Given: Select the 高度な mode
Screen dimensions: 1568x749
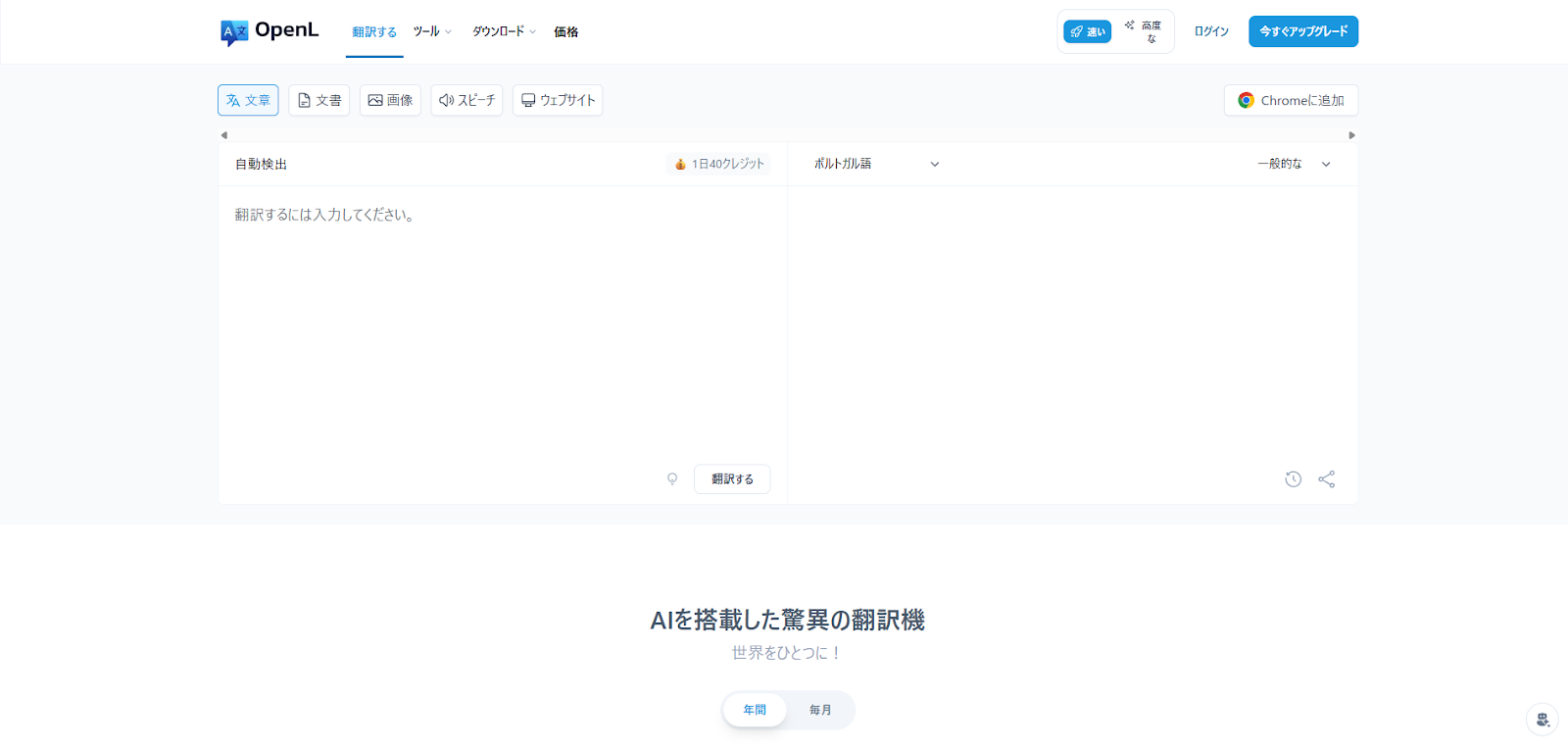Looking at the screenshot, I should click(1144, 31).
